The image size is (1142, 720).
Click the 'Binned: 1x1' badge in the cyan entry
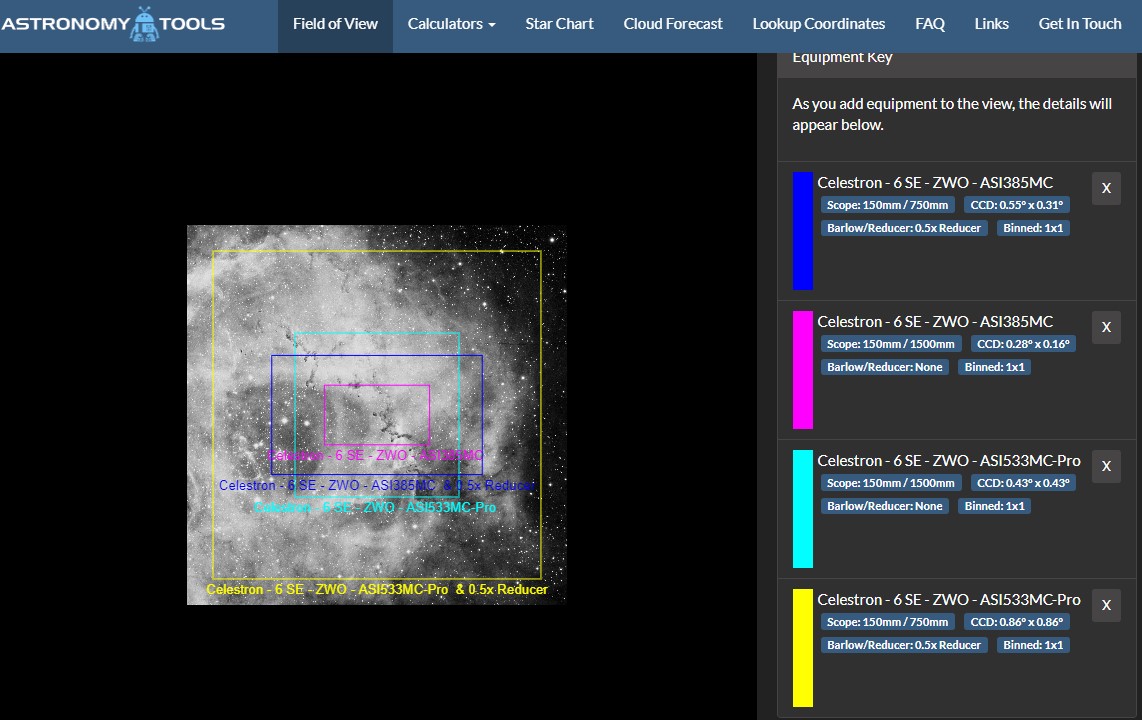point(994,506)
